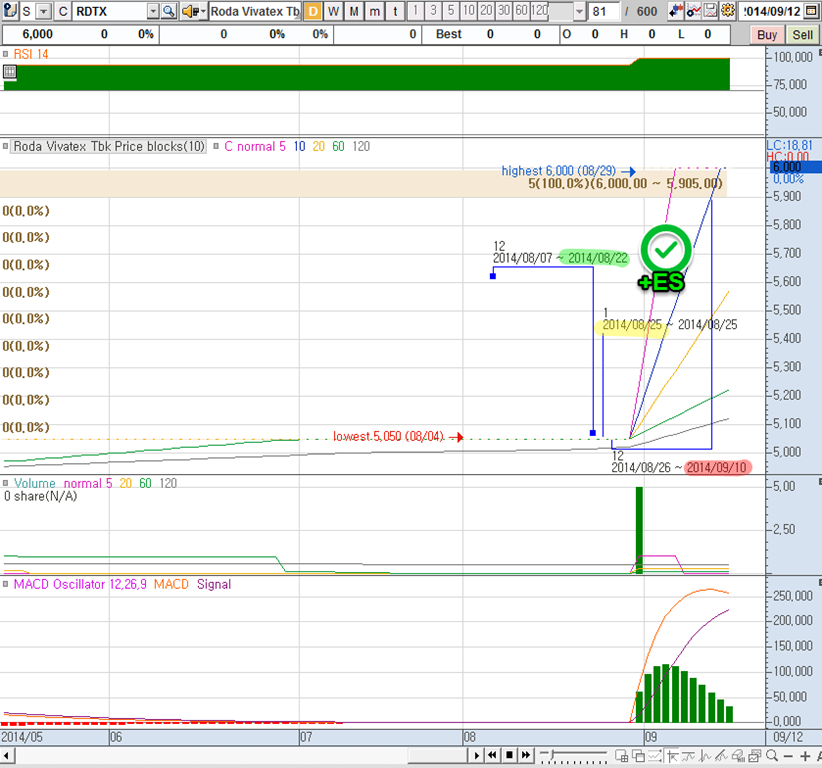Select the 'Roda Vivatex Tbk Price blocks(10)' label
Image resolution: width=822 pixels, height=768 pixels.
[108, 146]
